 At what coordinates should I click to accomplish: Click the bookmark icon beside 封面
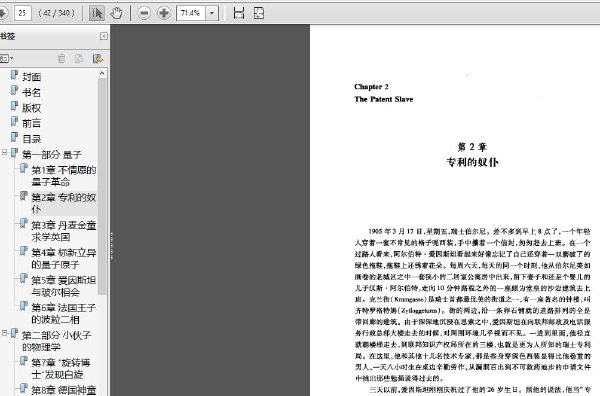click(x=15, y=75)
